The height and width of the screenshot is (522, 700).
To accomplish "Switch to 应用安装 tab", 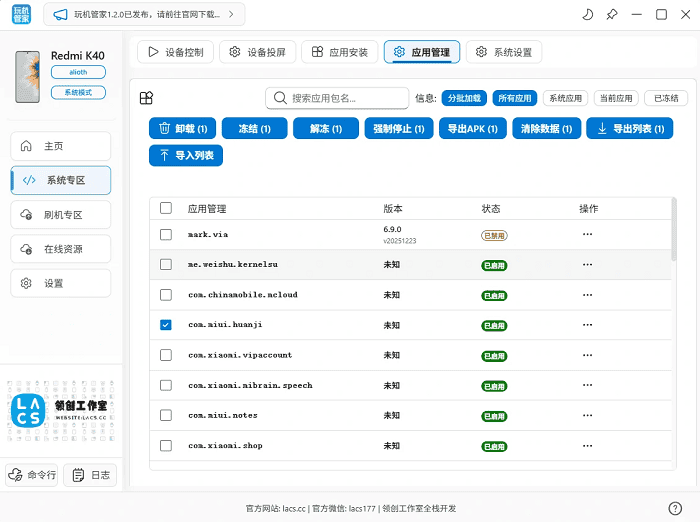I will point(340,52).
